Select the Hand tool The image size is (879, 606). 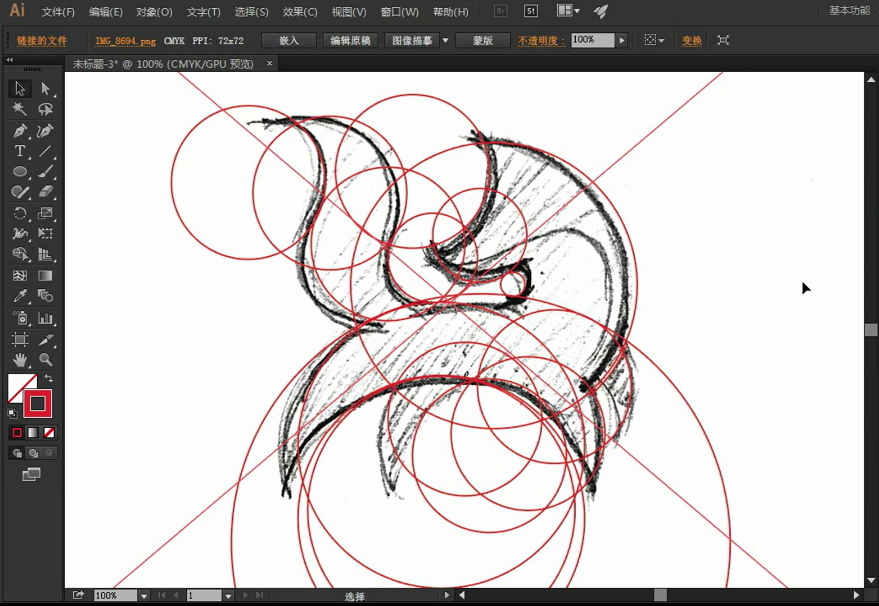point(20,359)
